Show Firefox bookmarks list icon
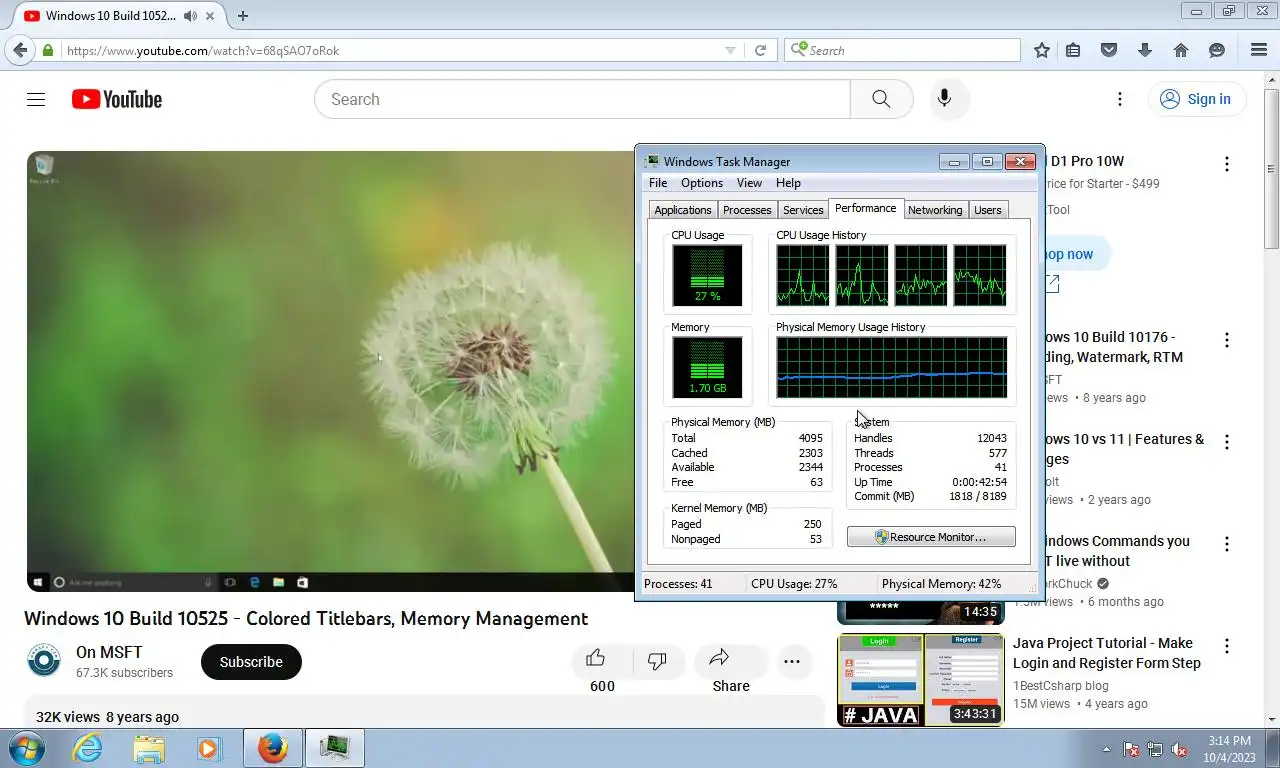This screenshot has height=768, width=1280. click(1073, 50)
